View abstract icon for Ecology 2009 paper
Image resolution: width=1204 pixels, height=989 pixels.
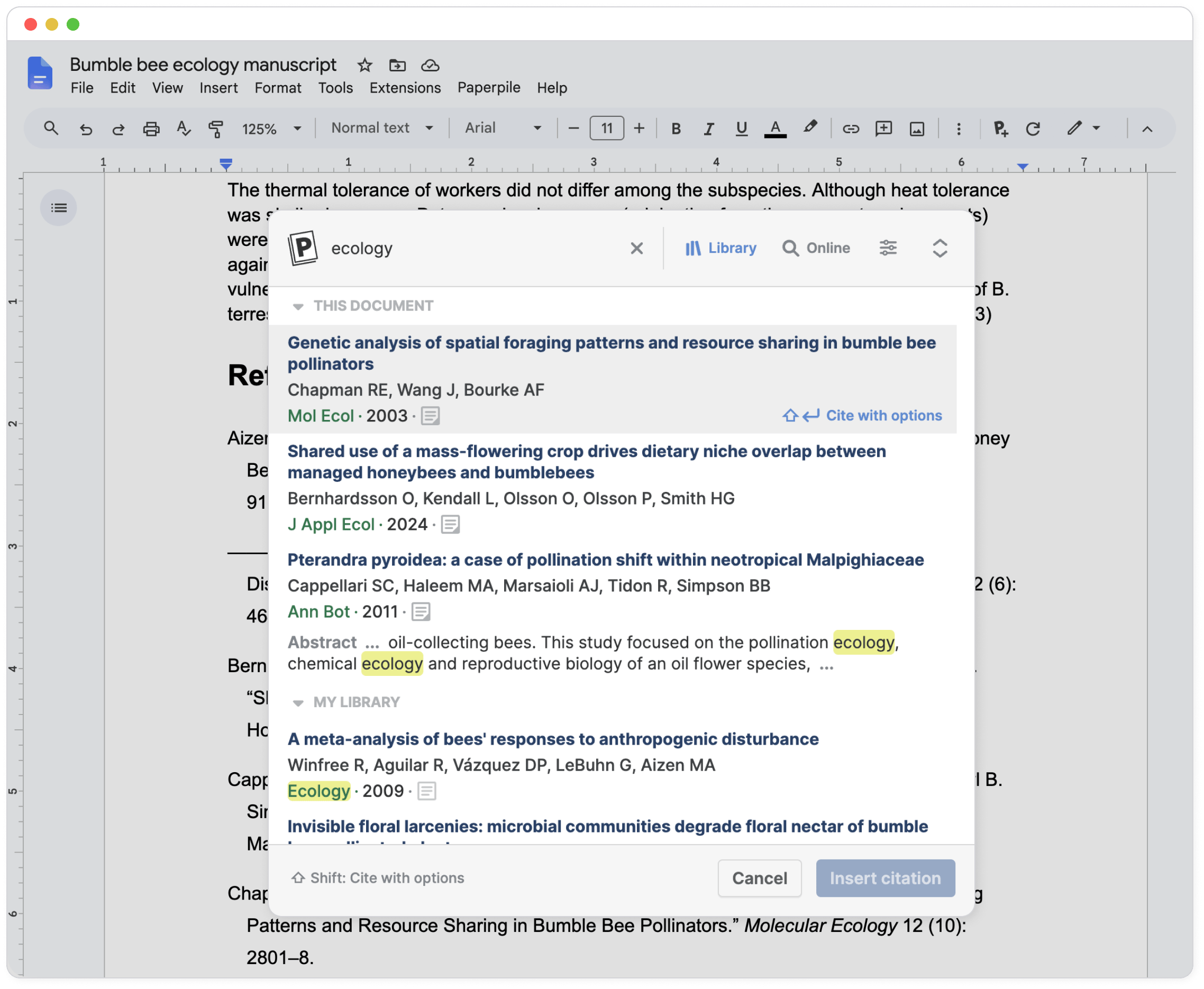coord(427,791)
